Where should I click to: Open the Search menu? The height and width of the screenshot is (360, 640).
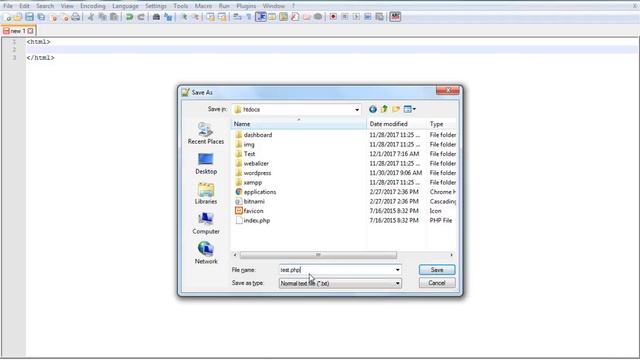(45, 6)
